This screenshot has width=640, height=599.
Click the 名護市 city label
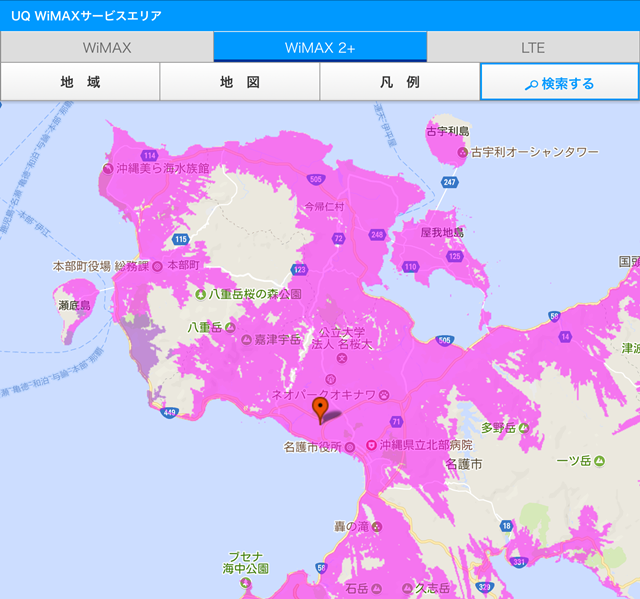pos(464,464)
